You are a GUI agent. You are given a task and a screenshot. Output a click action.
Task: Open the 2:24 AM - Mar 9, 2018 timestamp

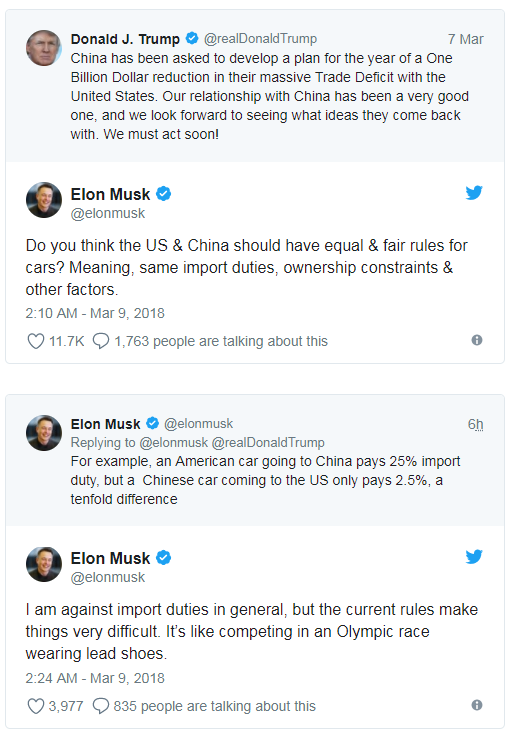click(x=95, y=678)
